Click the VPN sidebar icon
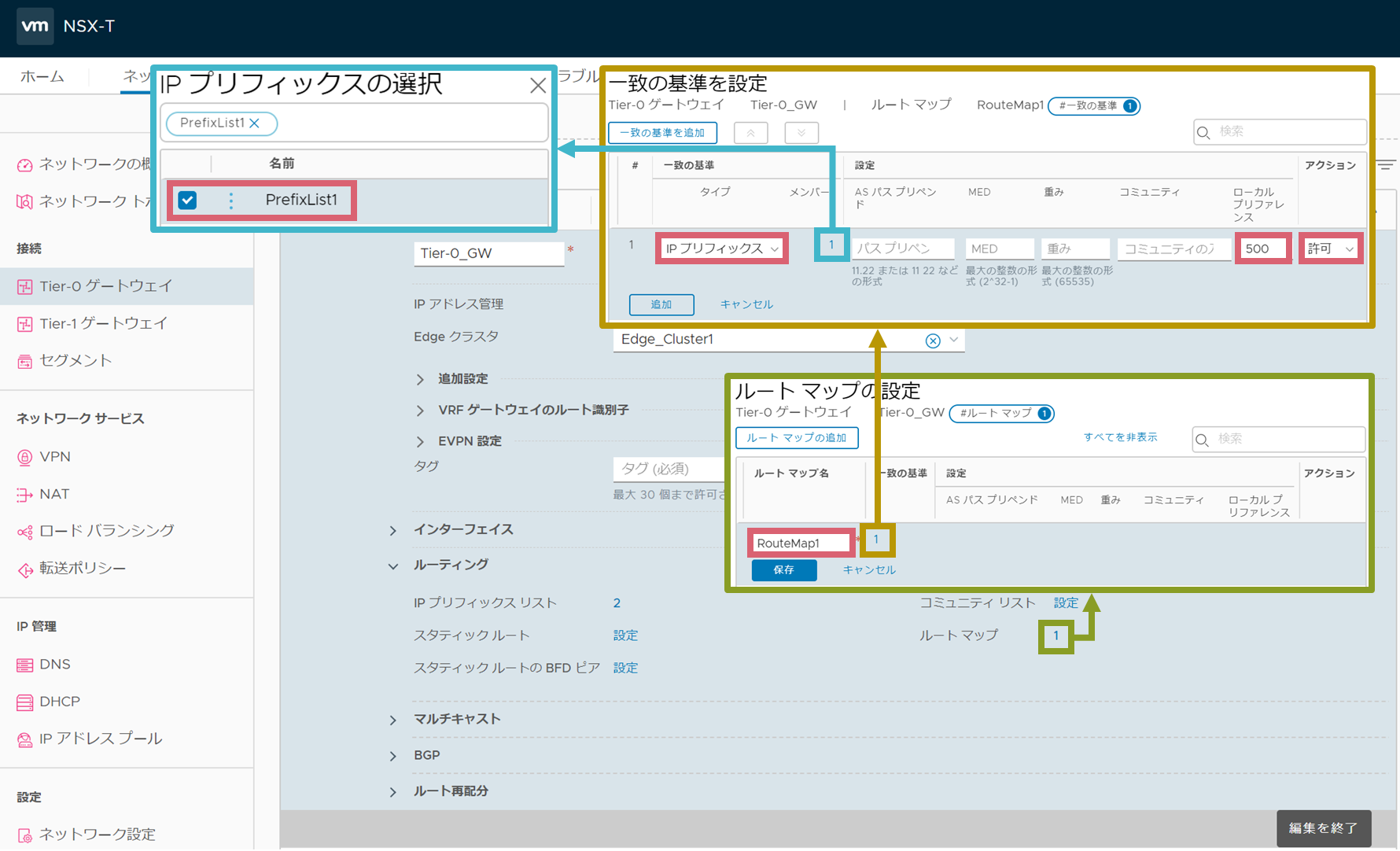This screenshot has width=1400, height=851. 25,457
